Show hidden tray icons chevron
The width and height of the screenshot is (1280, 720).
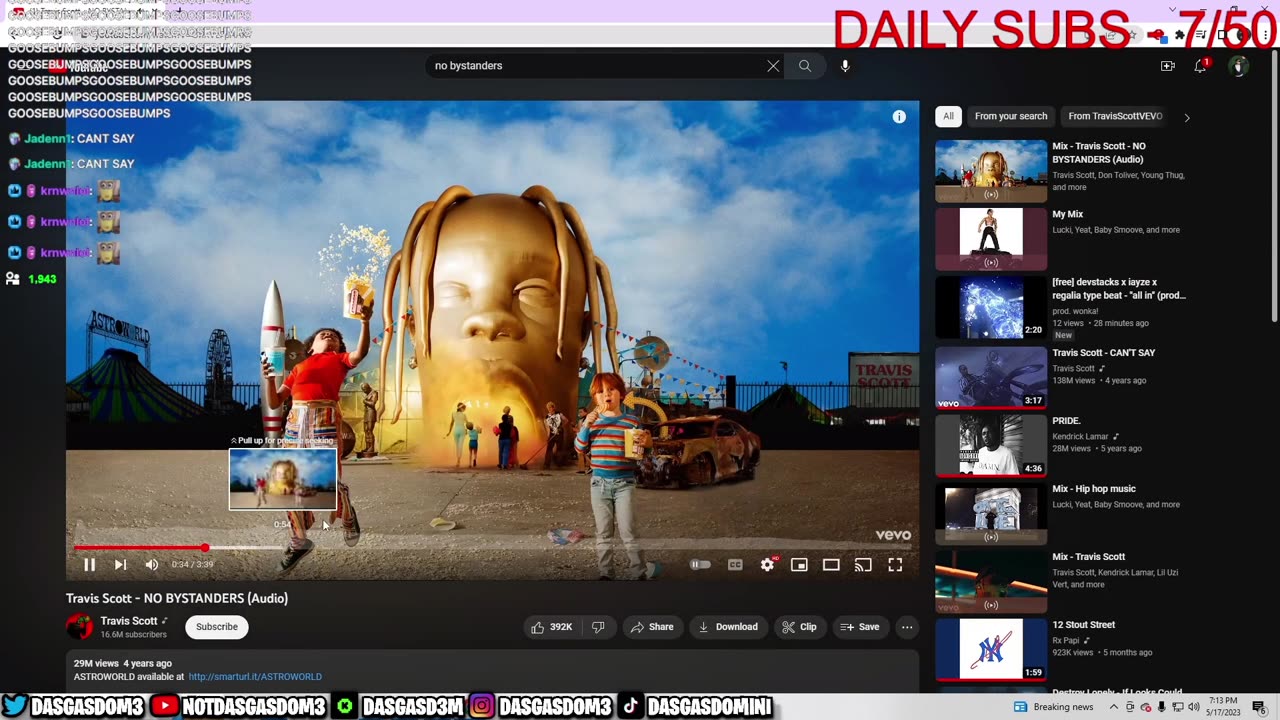pyautogui.click(x=1114, y=707)
